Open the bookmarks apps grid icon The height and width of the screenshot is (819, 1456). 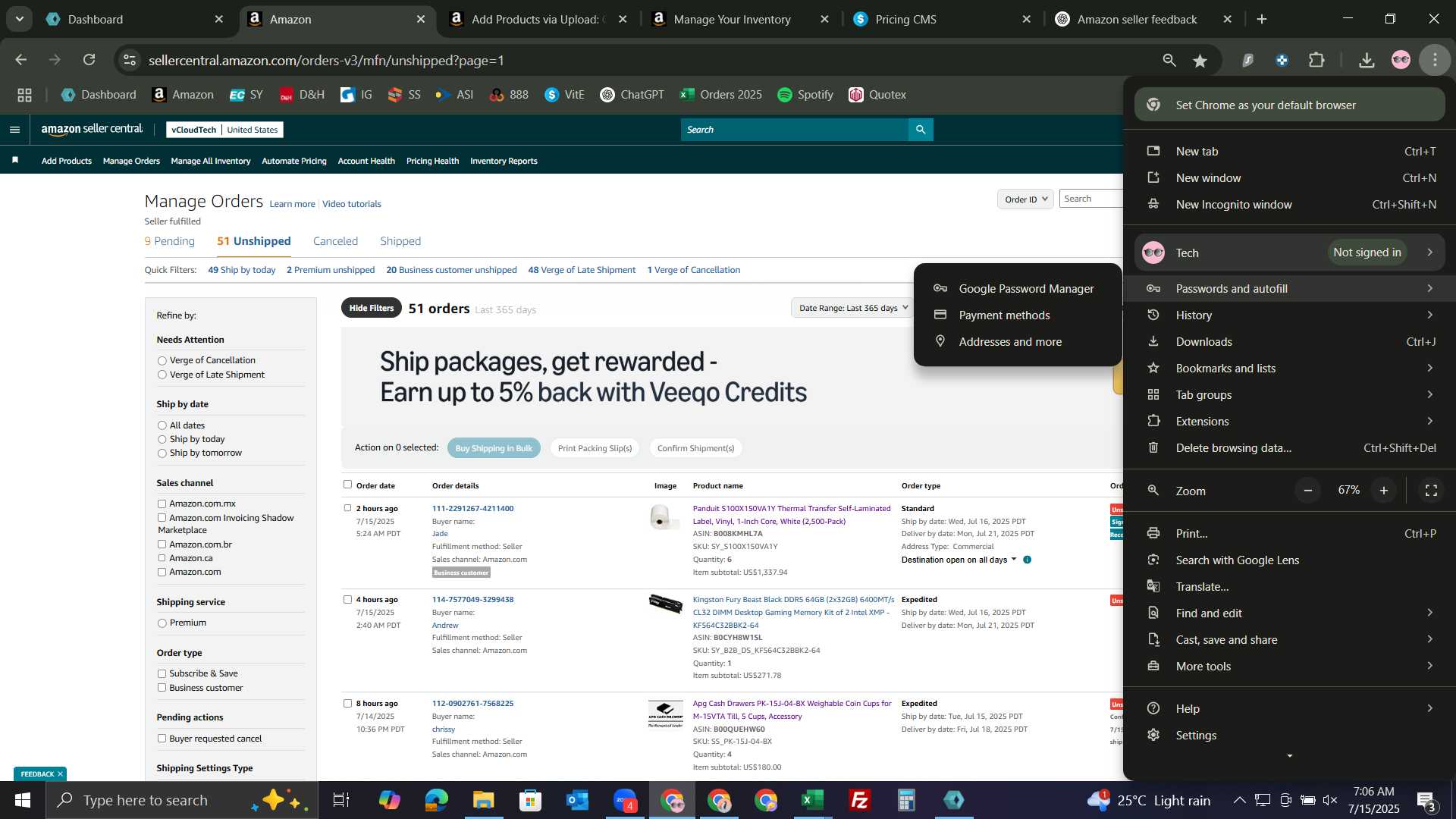pos(24,95)
